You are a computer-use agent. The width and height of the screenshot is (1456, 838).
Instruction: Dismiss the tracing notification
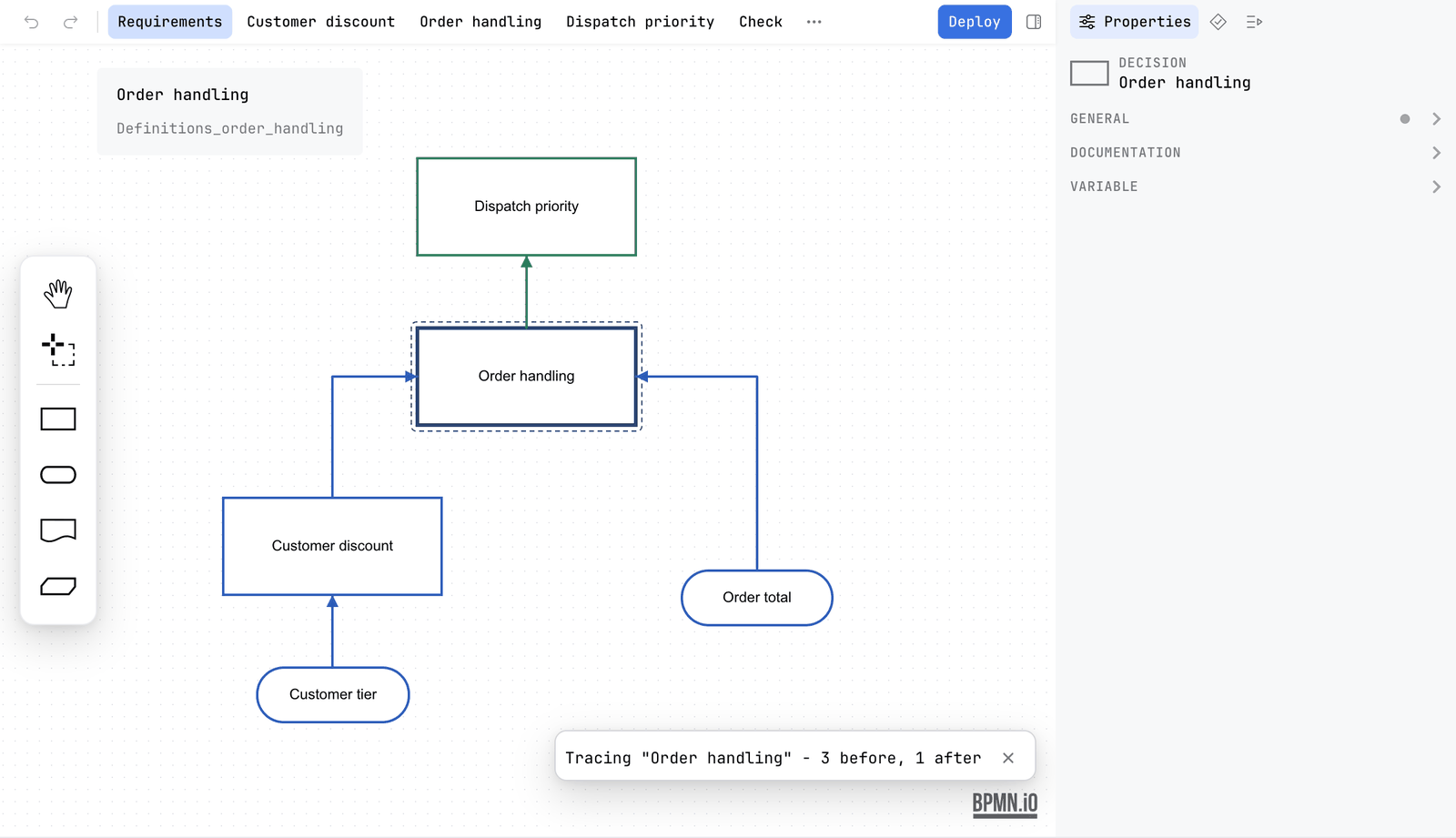pyautogui.click(x=1008, y=758)
